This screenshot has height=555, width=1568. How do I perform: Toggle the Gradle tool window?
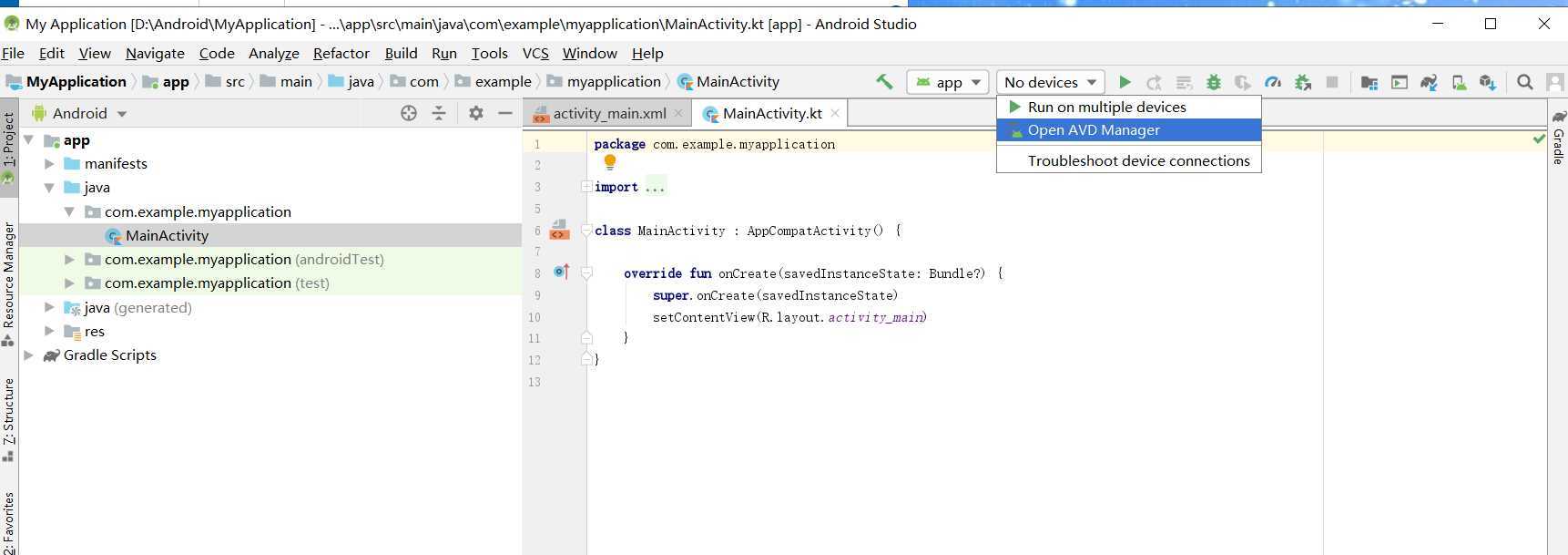coord(1558,139)
